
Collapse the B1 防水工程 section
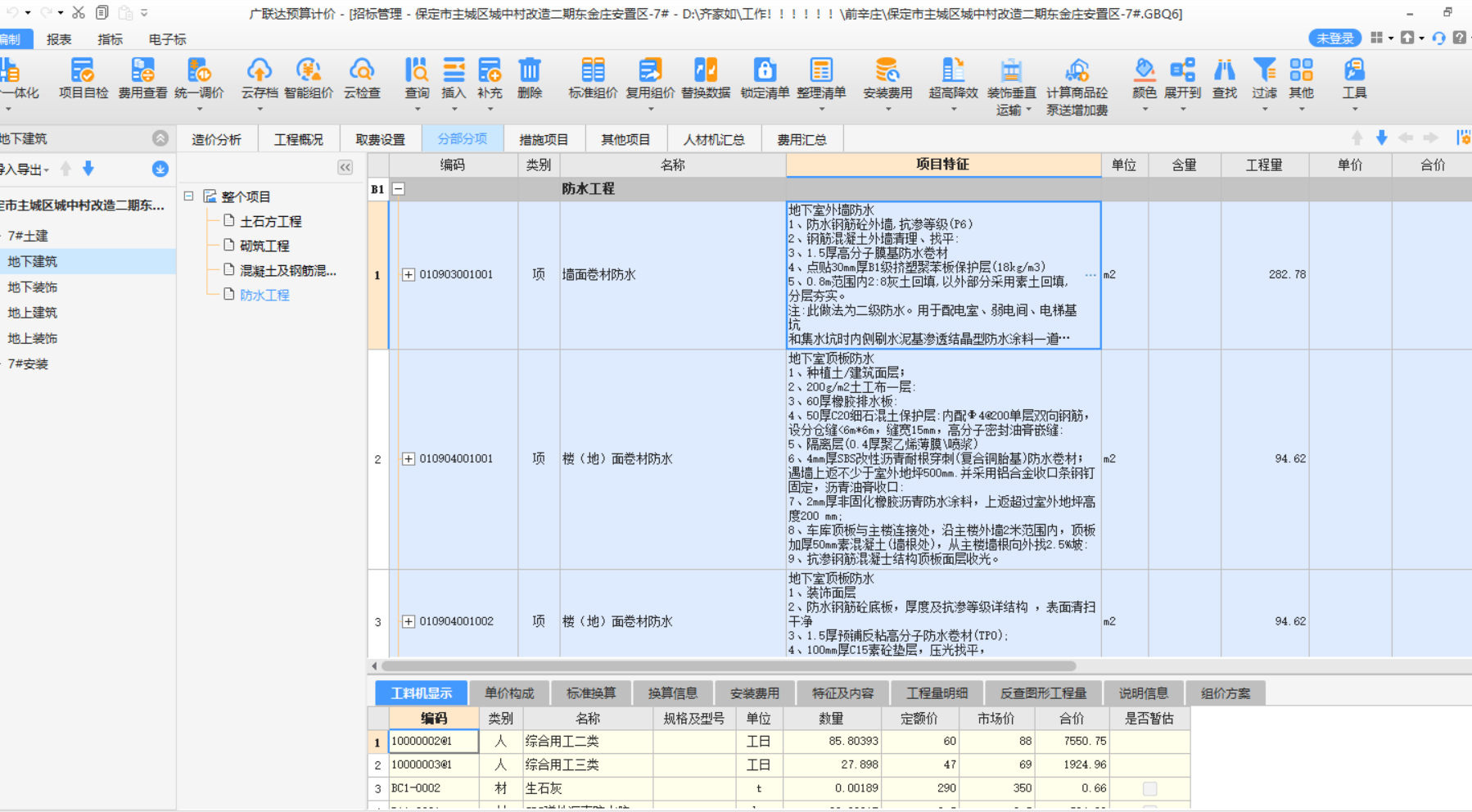[x=399, y=189]
